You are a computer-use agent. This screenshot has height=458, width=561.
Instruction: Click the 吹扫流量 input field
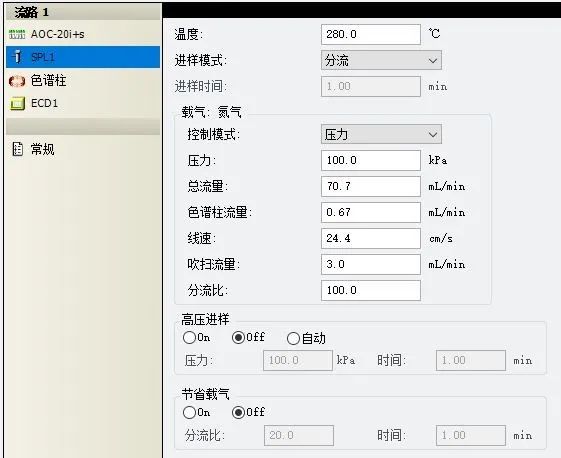click(371, 264)
